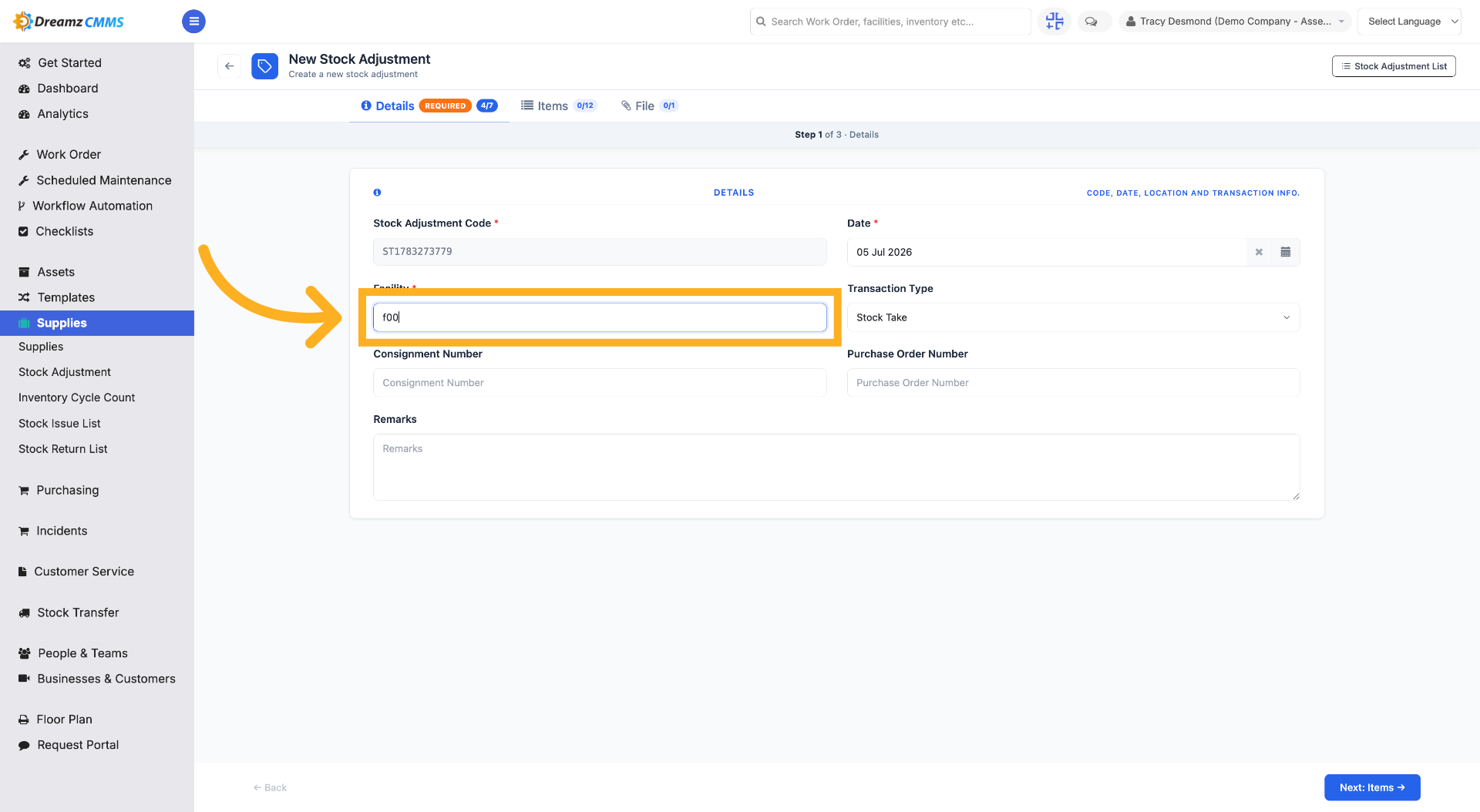This screenshot has width=1480, height=812.
Task: Click the fullscreen collapse icon in header
Action: 1054,22
